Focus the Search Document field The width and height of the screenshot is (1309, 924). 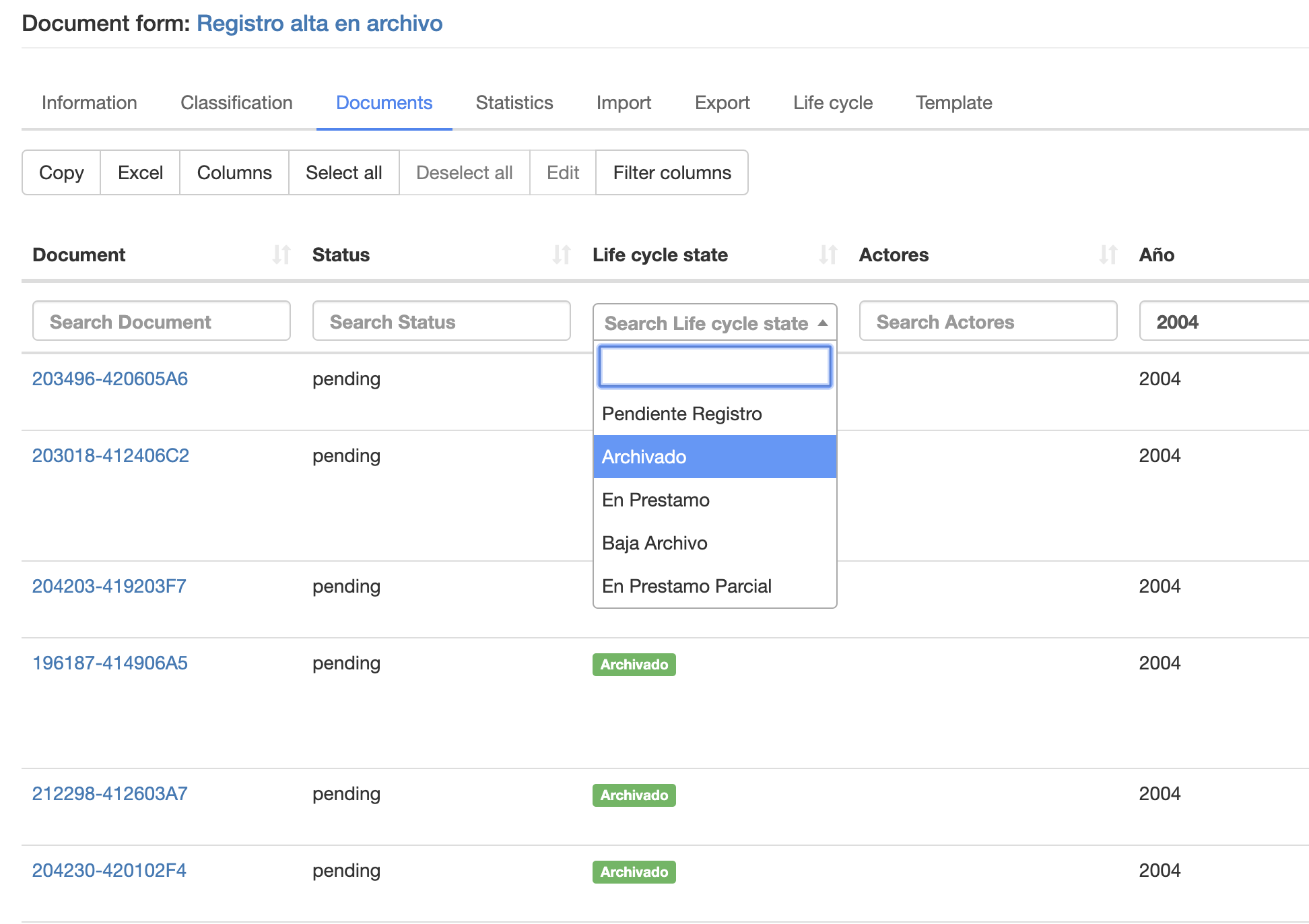pos(162,321)
